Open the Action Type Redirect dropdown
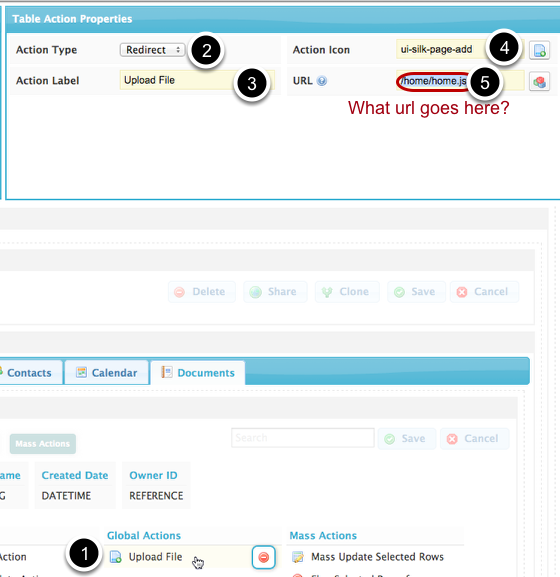This screenshot has width=560, height=577. tap(152, 50)
